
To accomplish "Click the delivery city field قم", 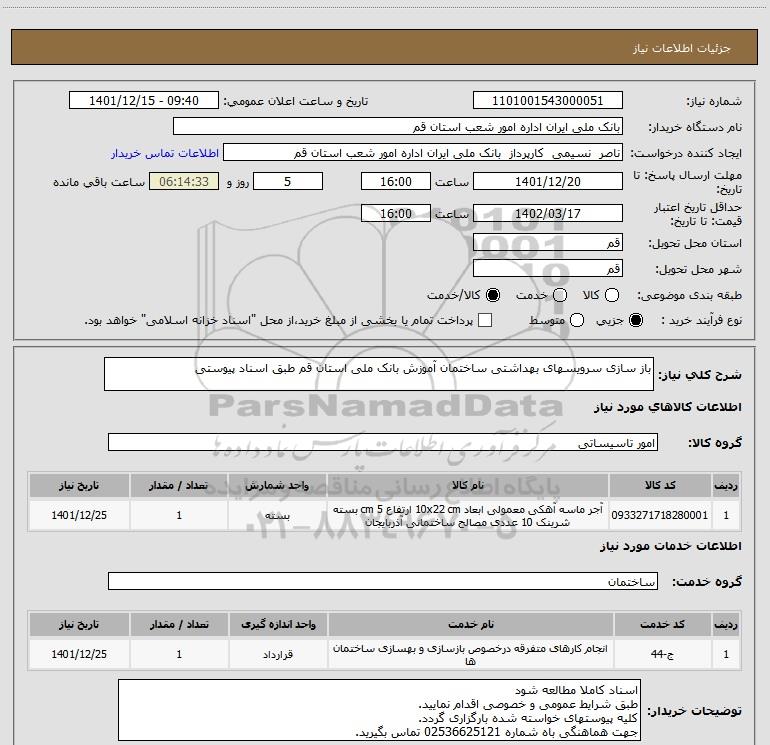I will click(x=548, y=268).
